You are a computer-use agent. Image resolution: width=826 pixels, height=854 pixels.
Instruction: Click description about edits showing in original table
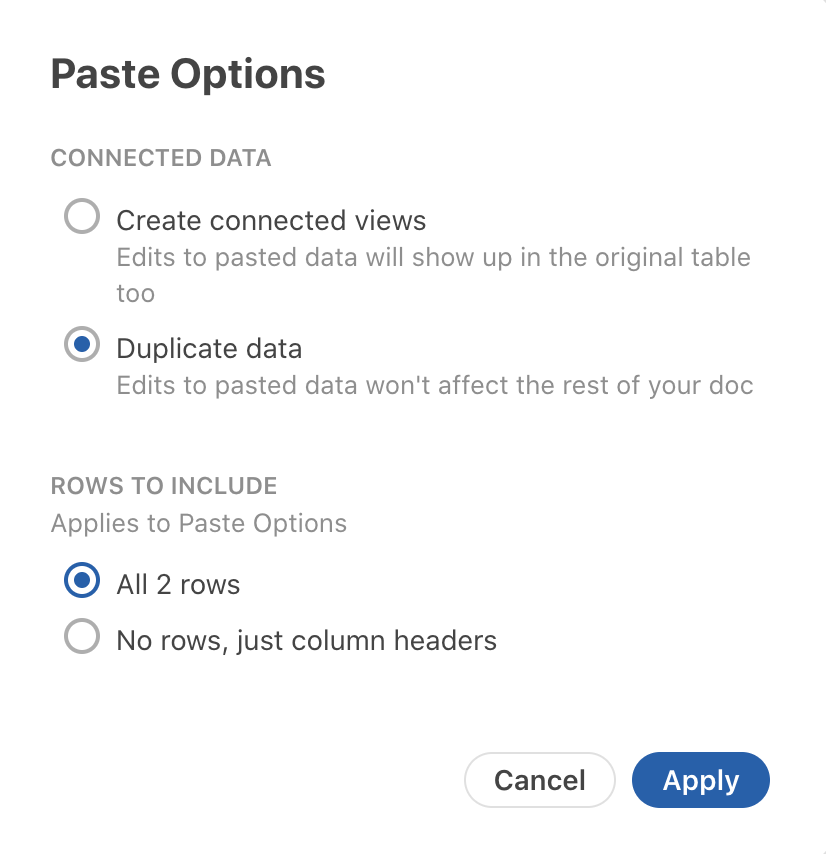tap(433, 257)
